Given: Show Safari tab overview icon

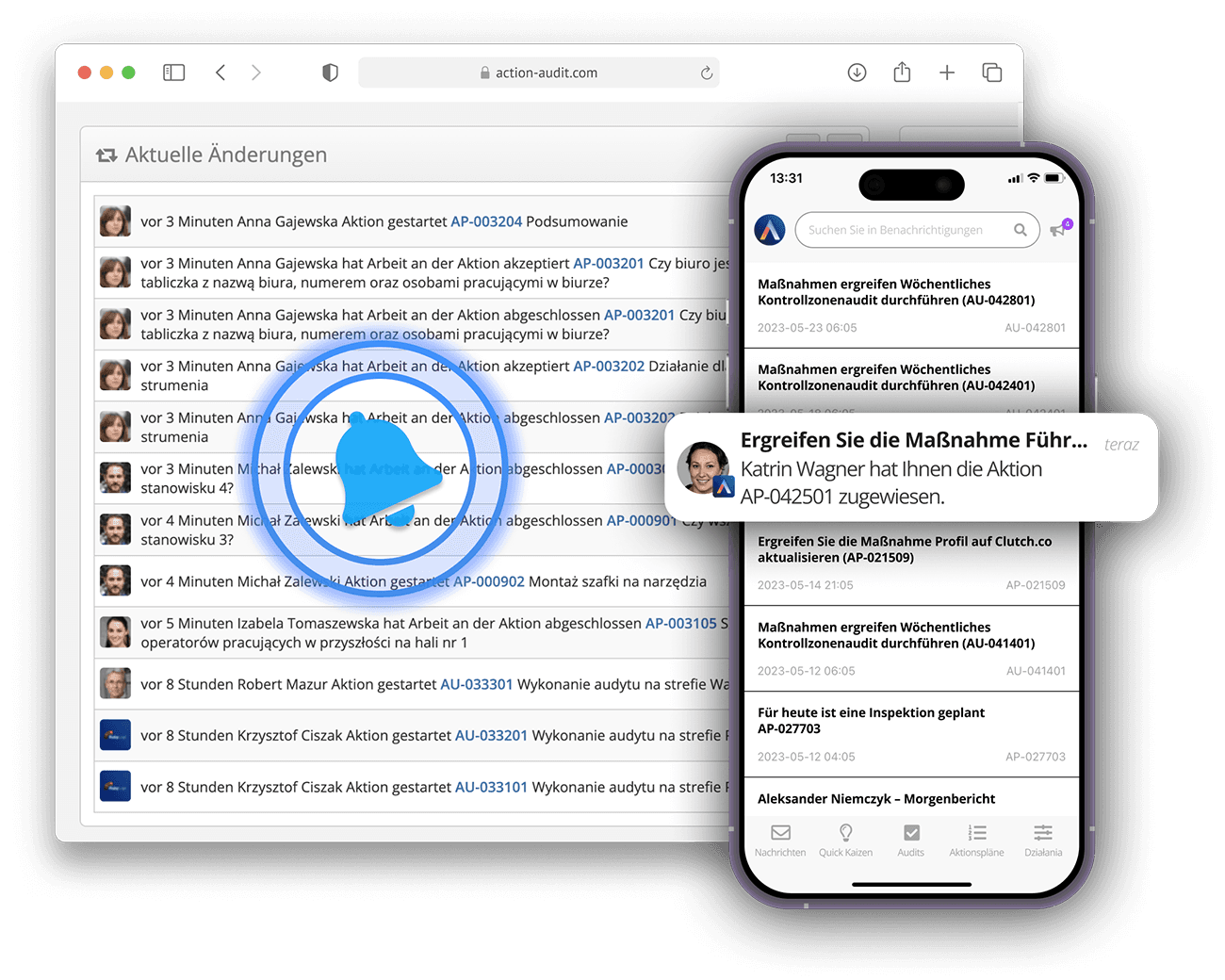Looking at the screenshot, I should click(992, 73).
